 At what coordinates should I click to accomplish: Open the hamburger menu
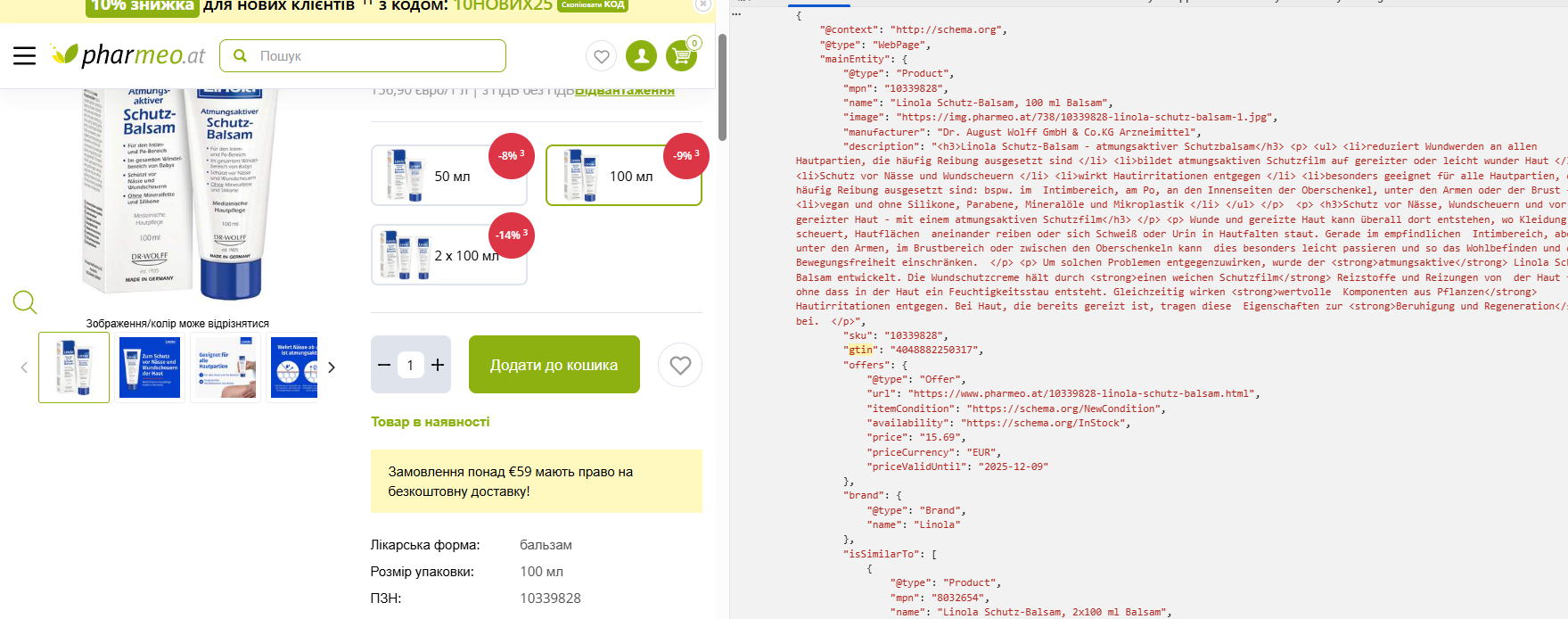pyautogui.click(x=25, y=56)
